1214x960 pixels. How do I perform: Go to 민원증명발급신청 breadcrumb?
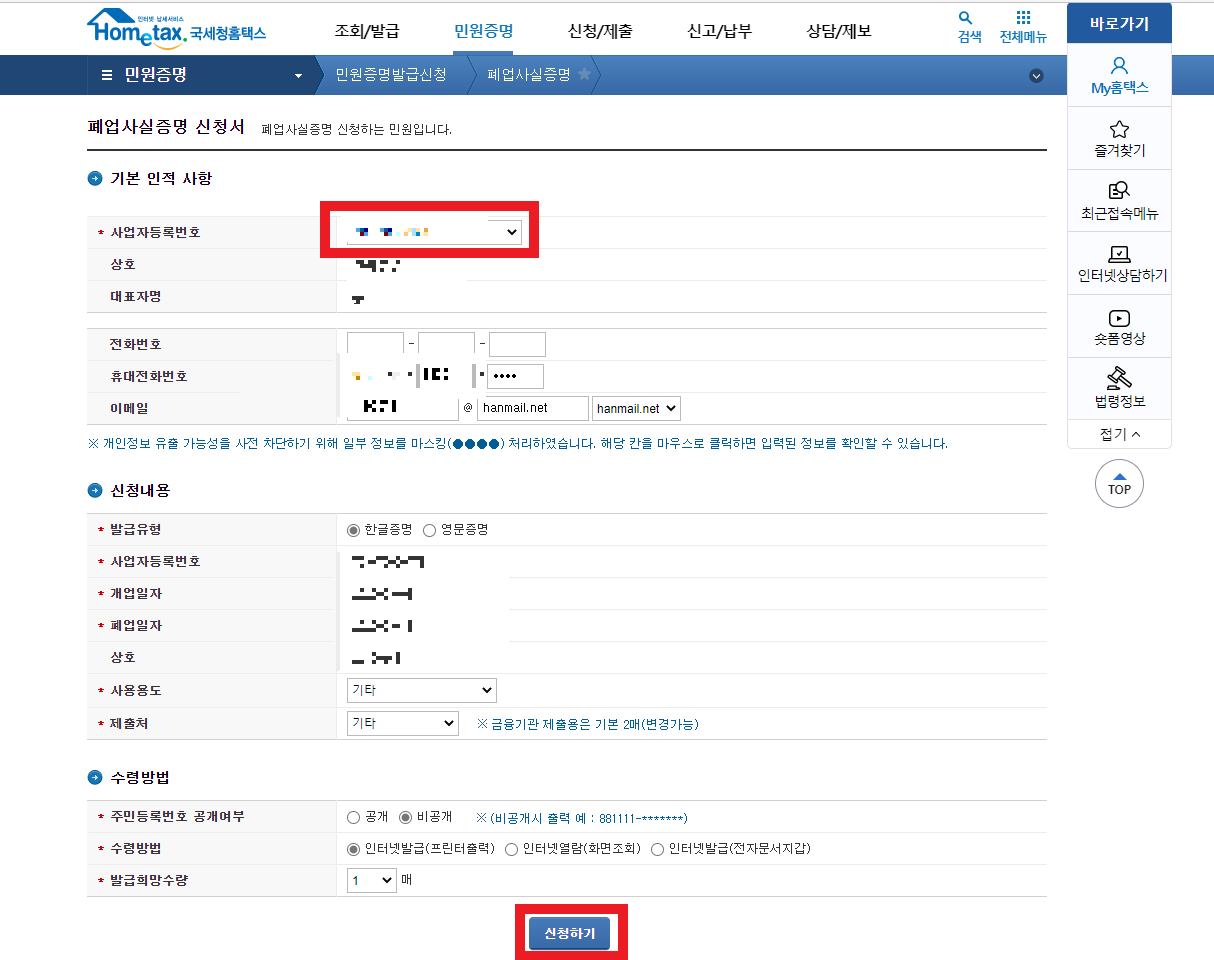tap(391, 75)
